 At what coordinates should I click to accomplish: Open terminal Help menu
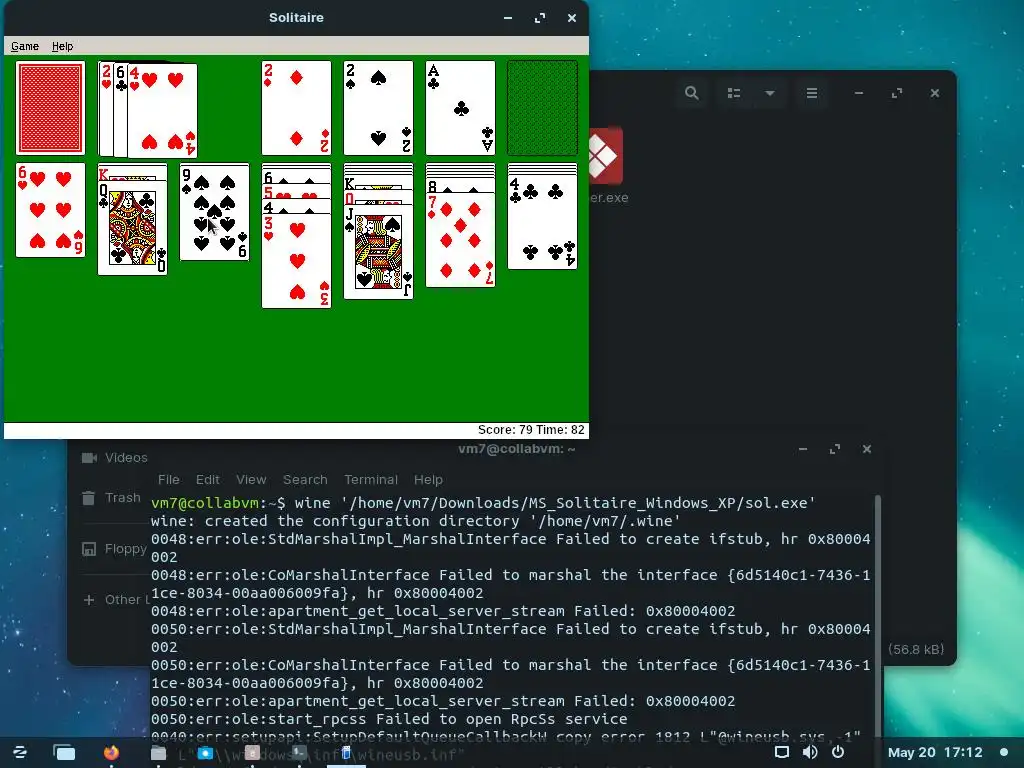pyautogui.click(x=428, y=479)
